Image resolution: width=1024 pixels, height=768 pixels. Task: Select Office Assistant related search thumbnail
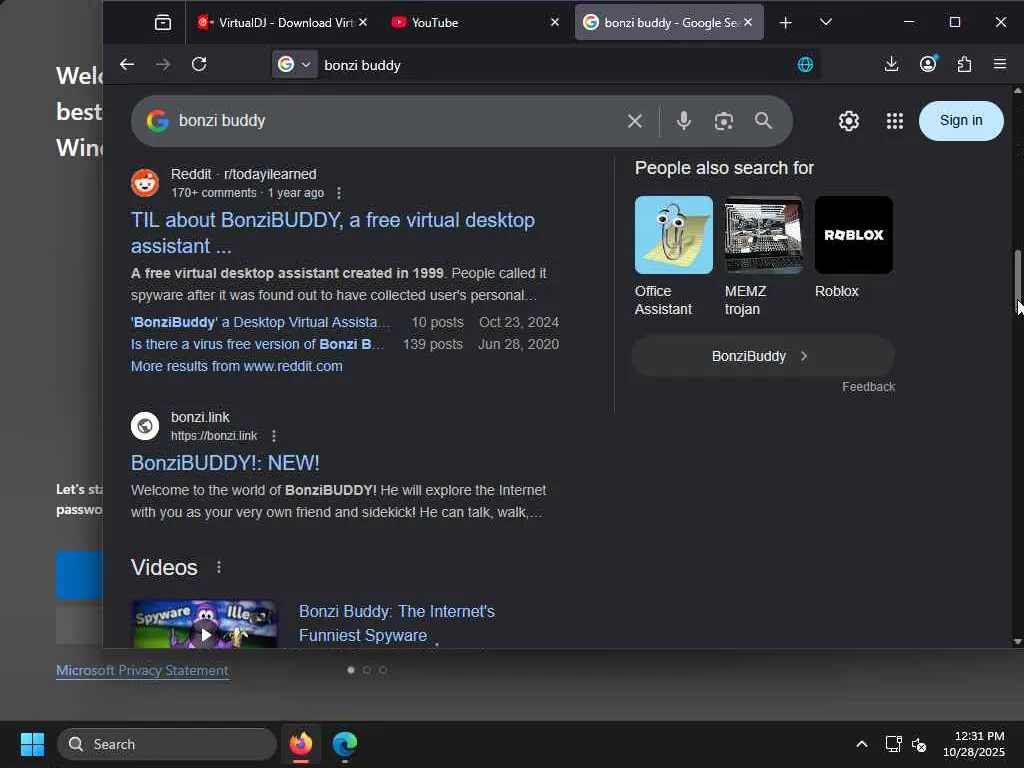(x=674, y=235)
